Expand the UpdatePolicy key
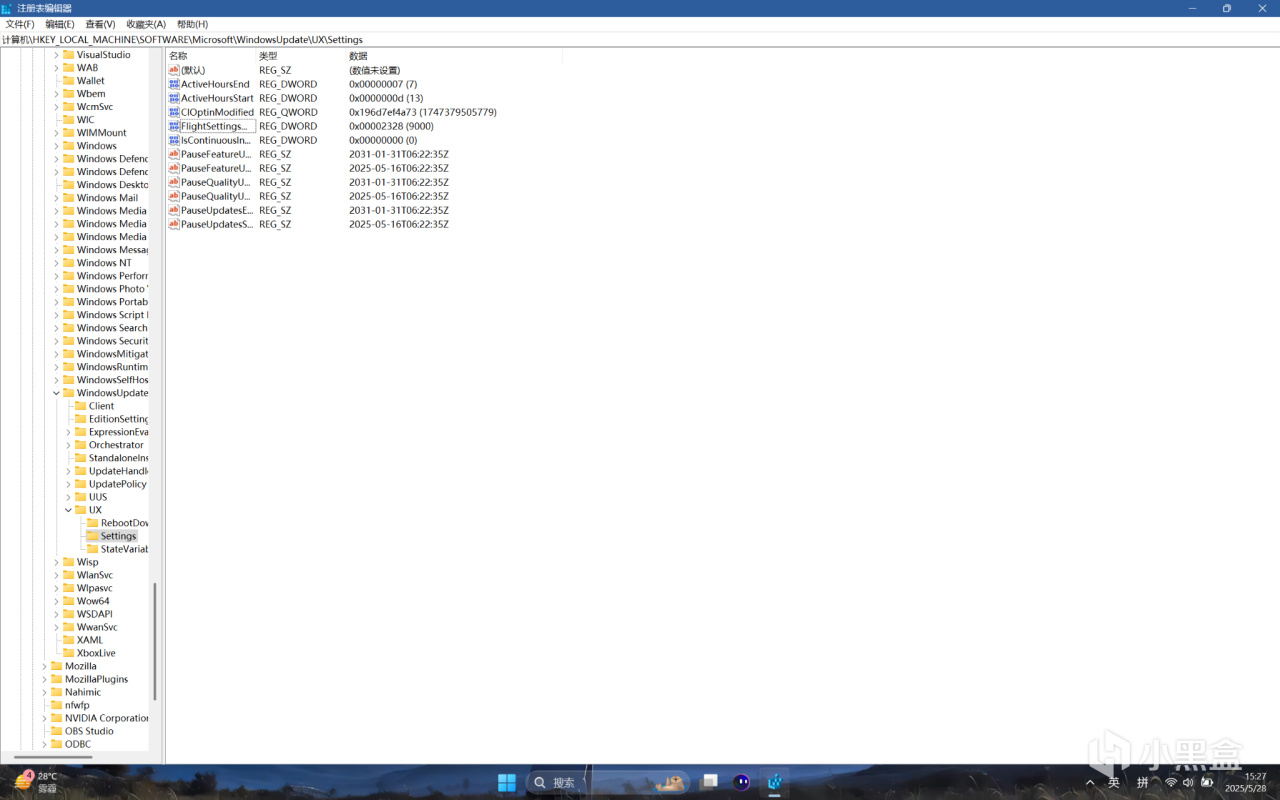The width and height of the screenshot is (1280, 800). point(68,484)
